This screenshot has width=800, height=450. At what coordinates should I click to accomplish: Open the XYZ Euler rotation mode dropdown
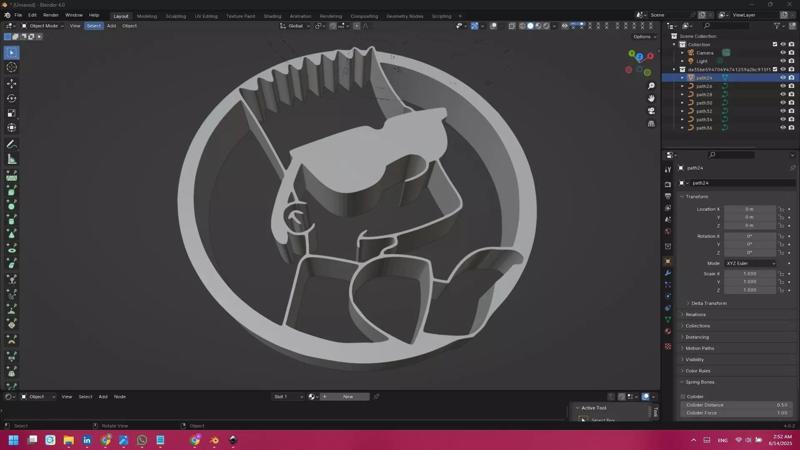(x=750, y=263)
